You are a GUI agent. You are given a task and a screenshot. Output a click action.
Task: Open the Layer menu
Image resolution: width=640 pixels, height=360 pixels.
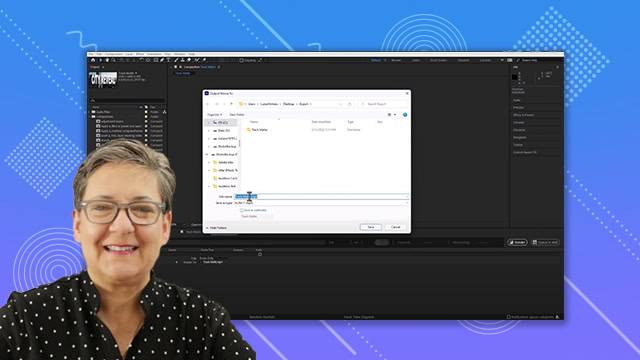129,54
